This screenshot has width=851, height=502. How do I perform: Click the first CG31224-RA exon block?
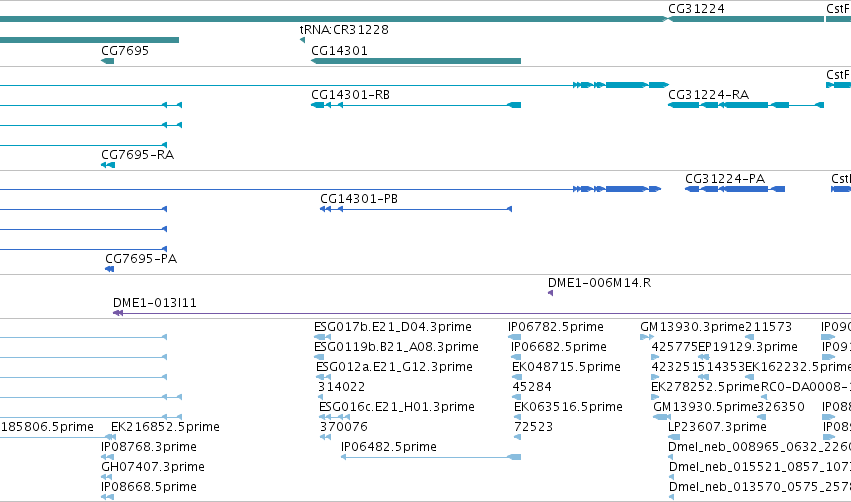tap(684, 105)
